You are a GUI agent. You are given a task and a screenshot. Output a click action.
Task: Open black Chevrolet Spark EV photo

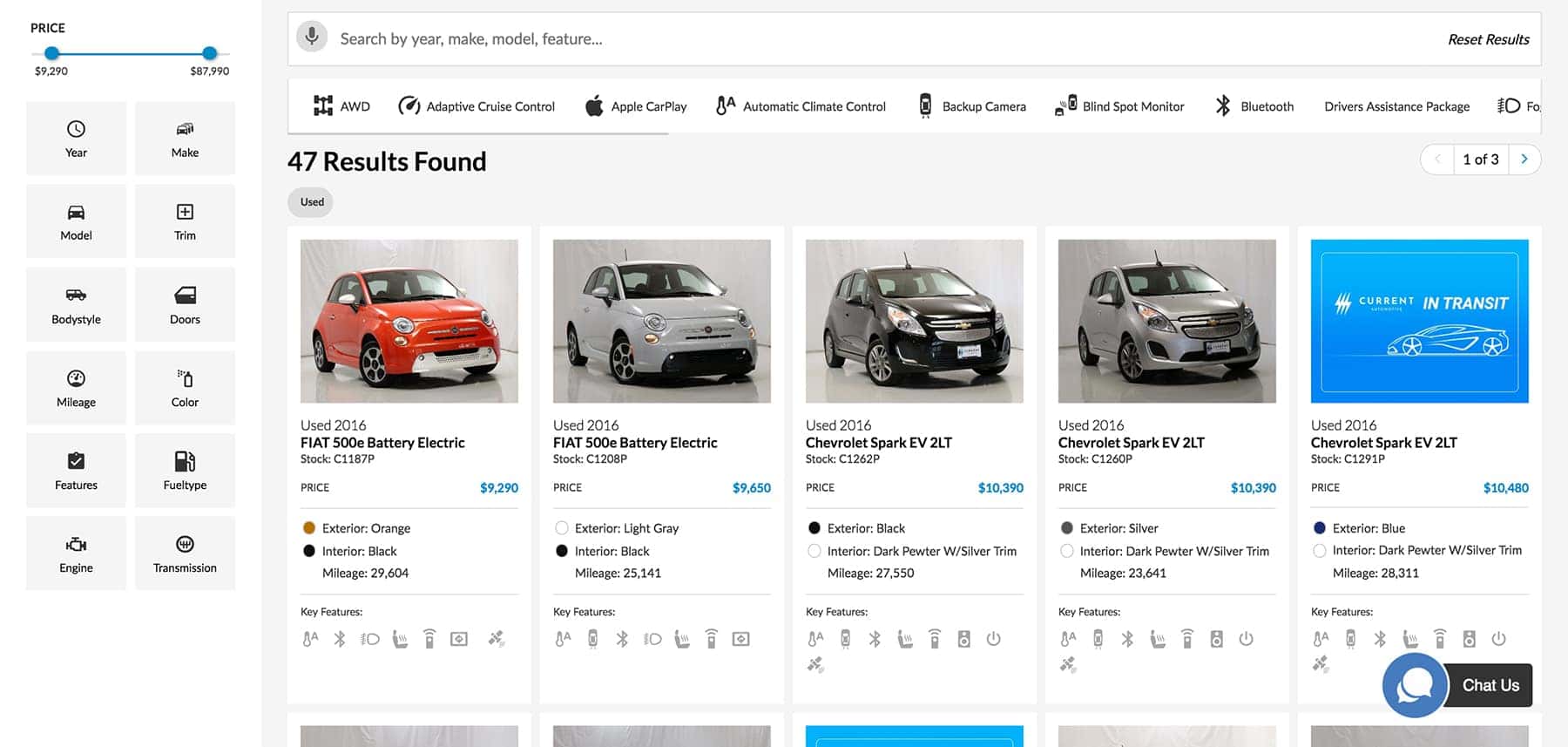coord(915,321)
